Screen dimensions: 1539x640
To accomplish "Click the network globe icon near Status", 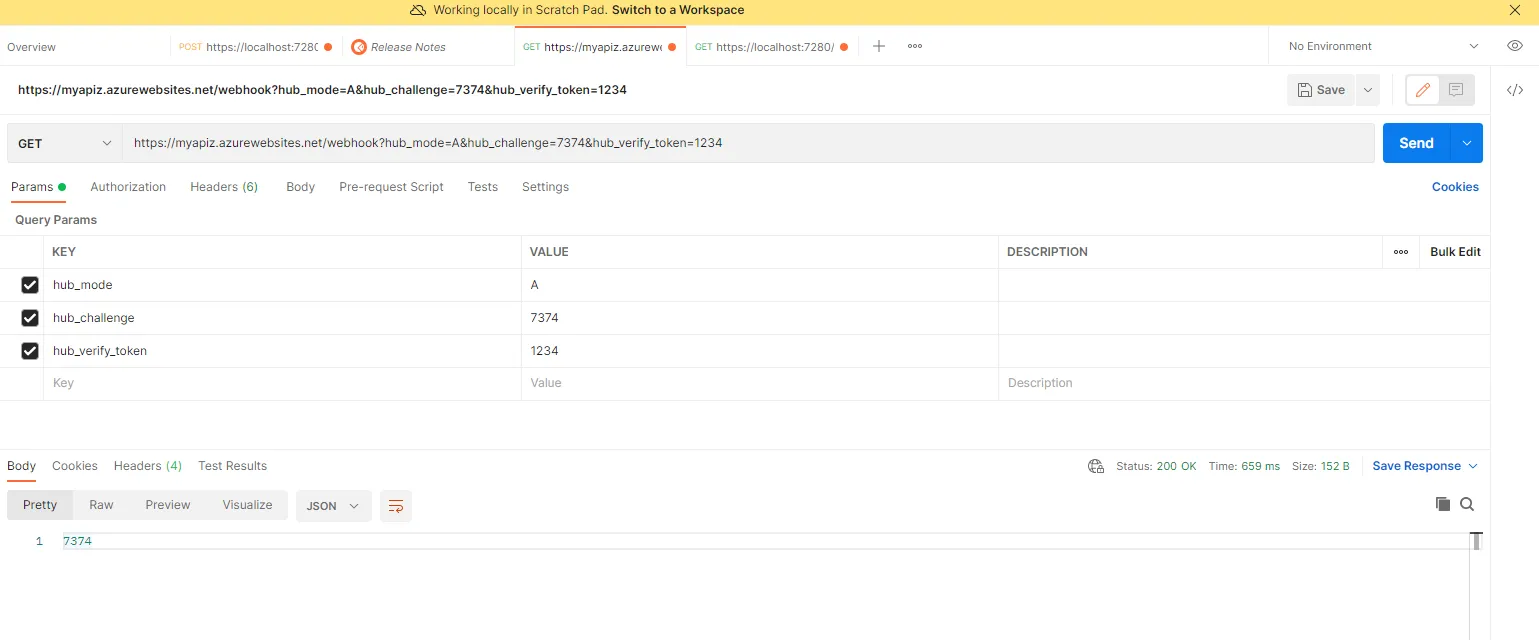I will coord(1096,466).
